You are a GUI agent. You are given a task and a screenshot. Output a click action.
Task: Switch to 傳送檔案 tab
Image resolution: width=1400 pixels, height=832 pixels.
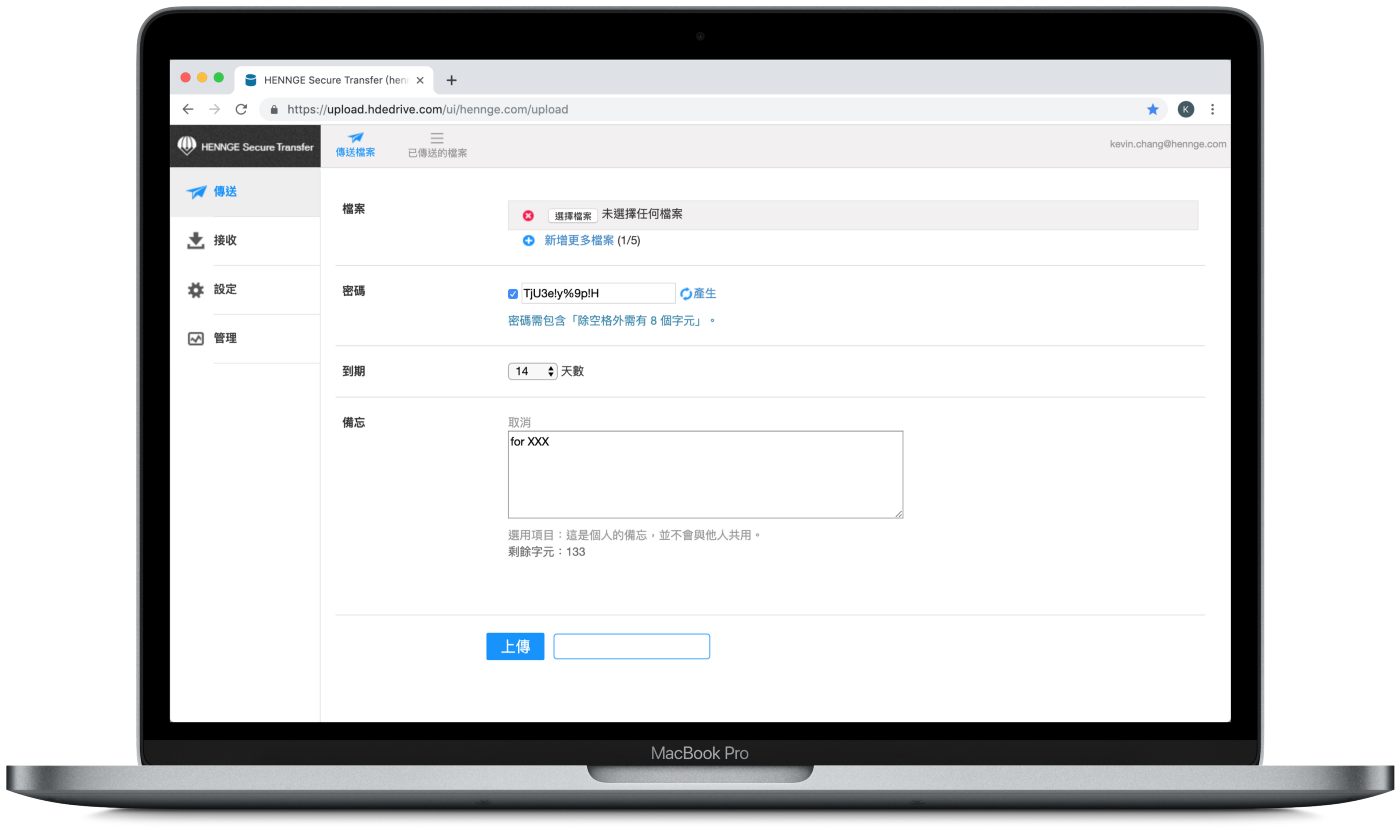355,145
